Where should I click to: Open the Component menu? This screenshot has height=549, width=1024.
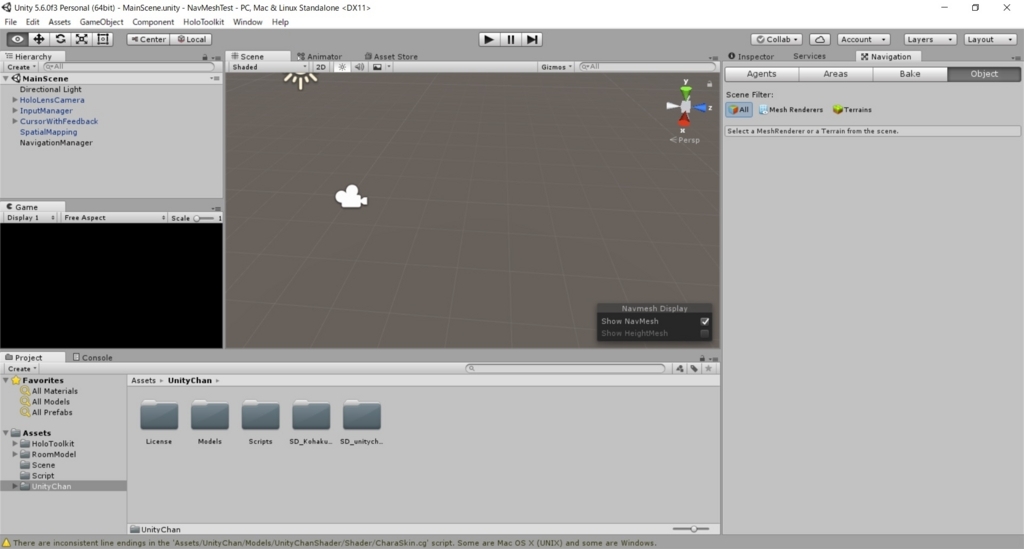[153, 22]
